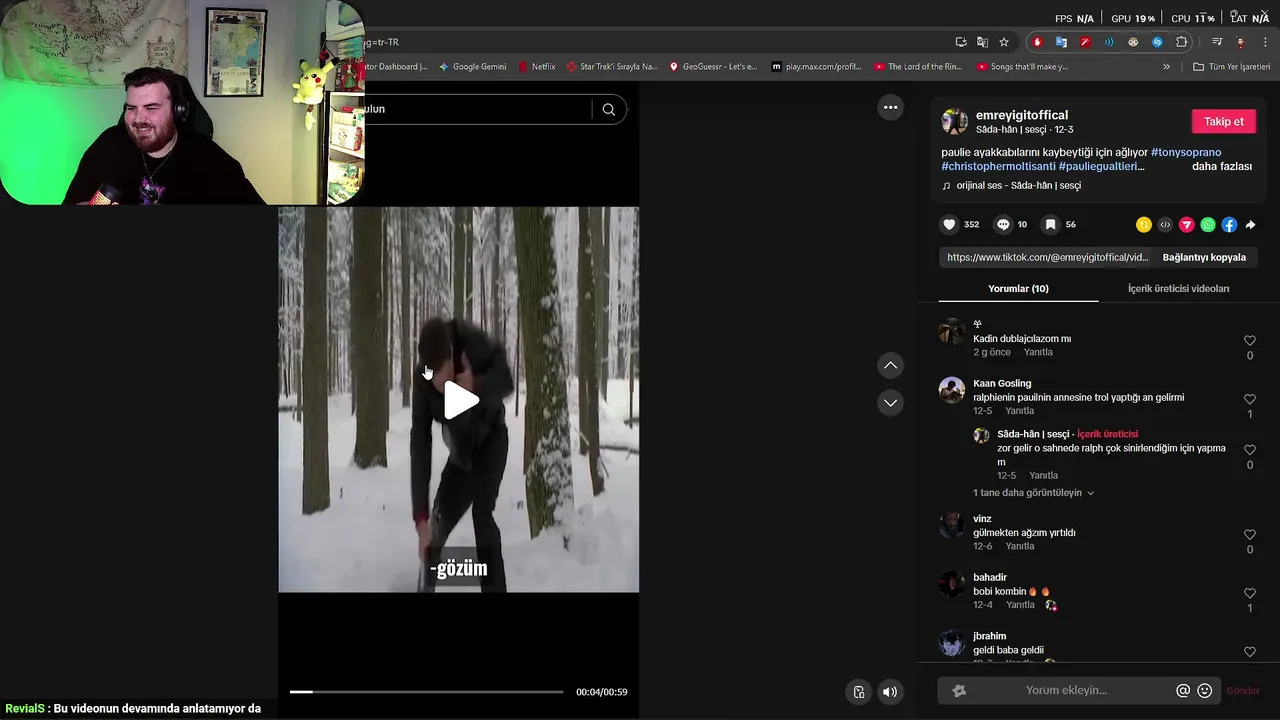
Task: Like bahadir's comment
Action: coord(1249,594)
